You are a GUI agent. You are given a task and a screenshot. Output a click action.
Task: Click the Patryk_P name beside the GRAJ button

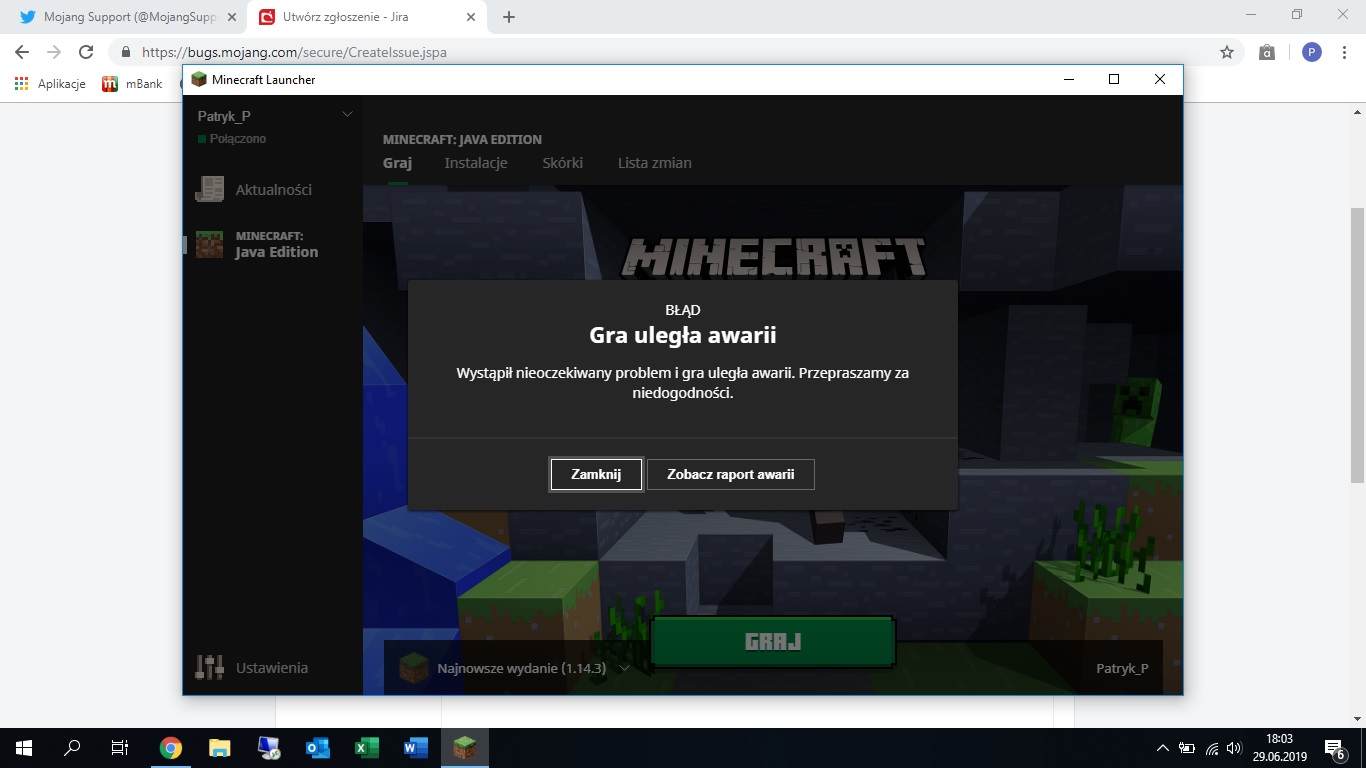tap(1122, 668)
